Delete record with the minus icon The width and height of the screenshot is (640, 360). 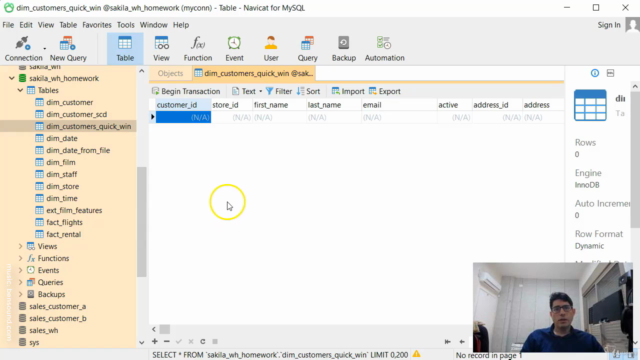(167, 341)
